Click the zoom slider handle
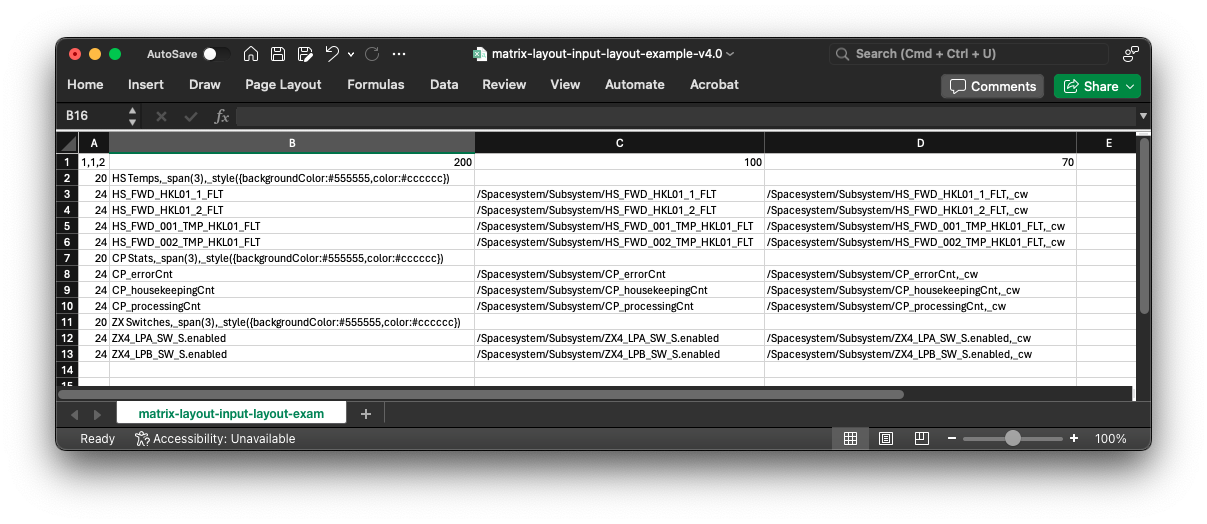 click(x=1013, y=438)
